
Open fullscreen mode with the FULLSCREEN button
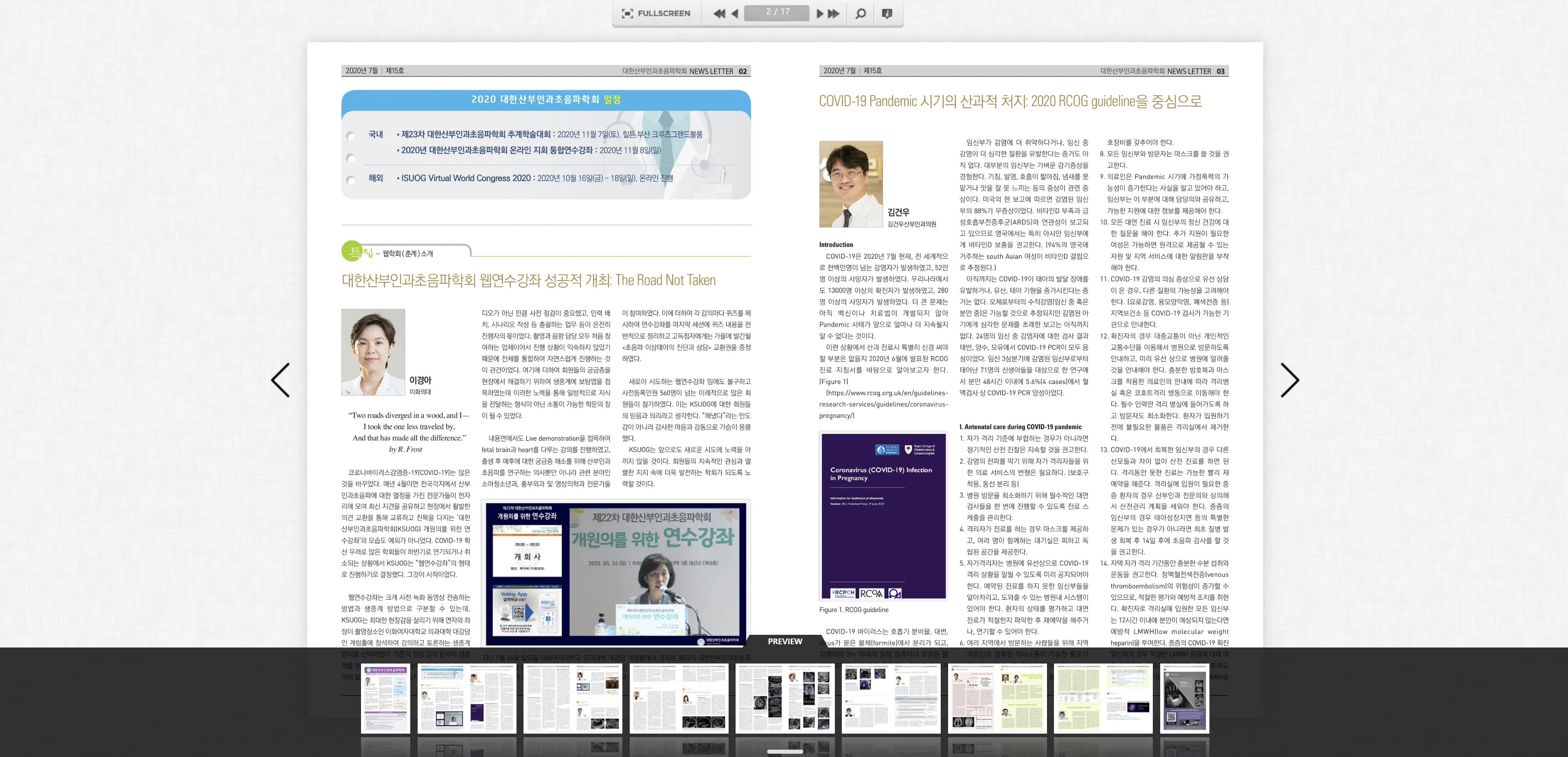coord(656,14)
